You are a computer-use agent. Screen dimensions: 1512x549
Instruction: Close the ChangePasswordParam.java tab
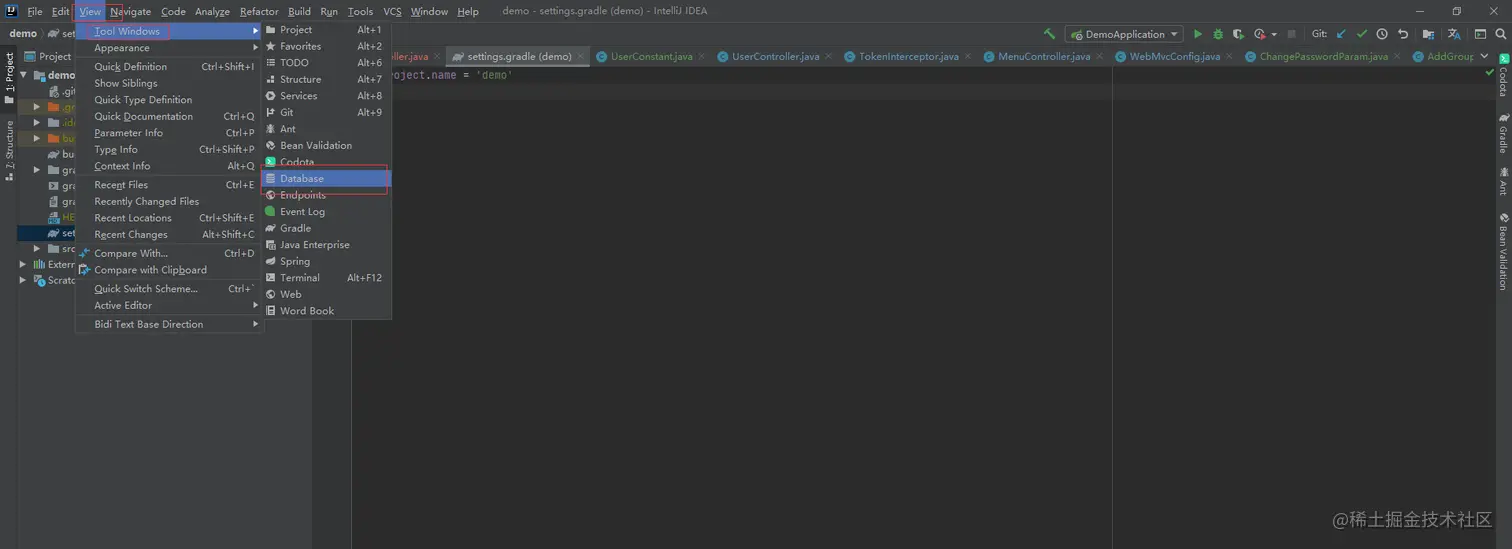click(1397, 57)
